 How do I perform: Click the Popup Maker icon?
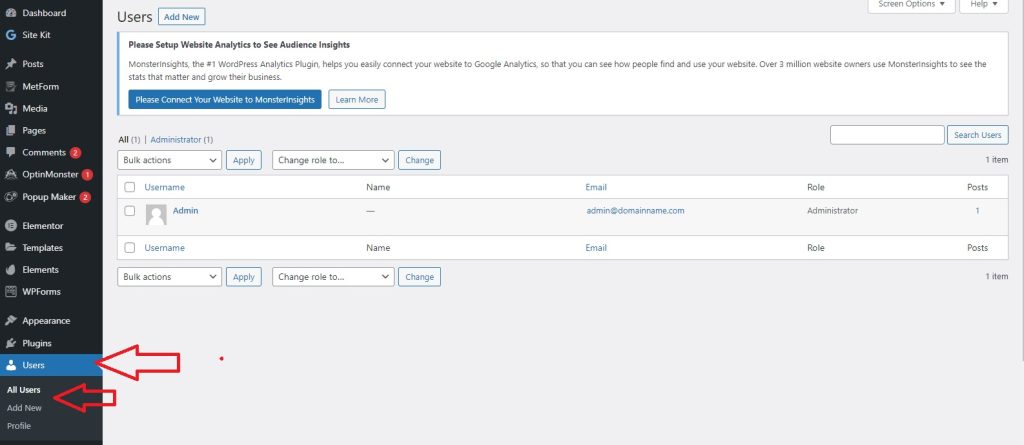click(x=10, y=197)
